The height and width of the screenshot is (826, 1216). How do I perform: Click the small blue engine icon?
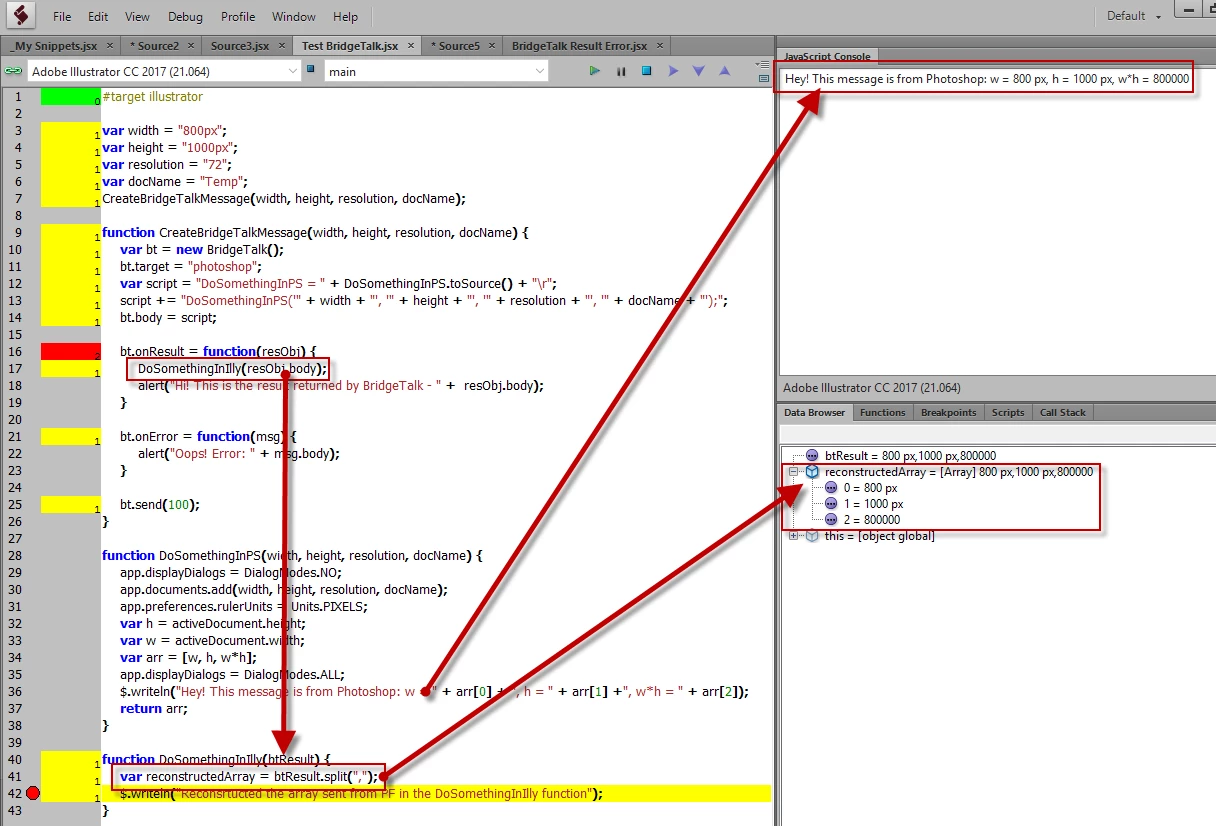tap(310, 70)
